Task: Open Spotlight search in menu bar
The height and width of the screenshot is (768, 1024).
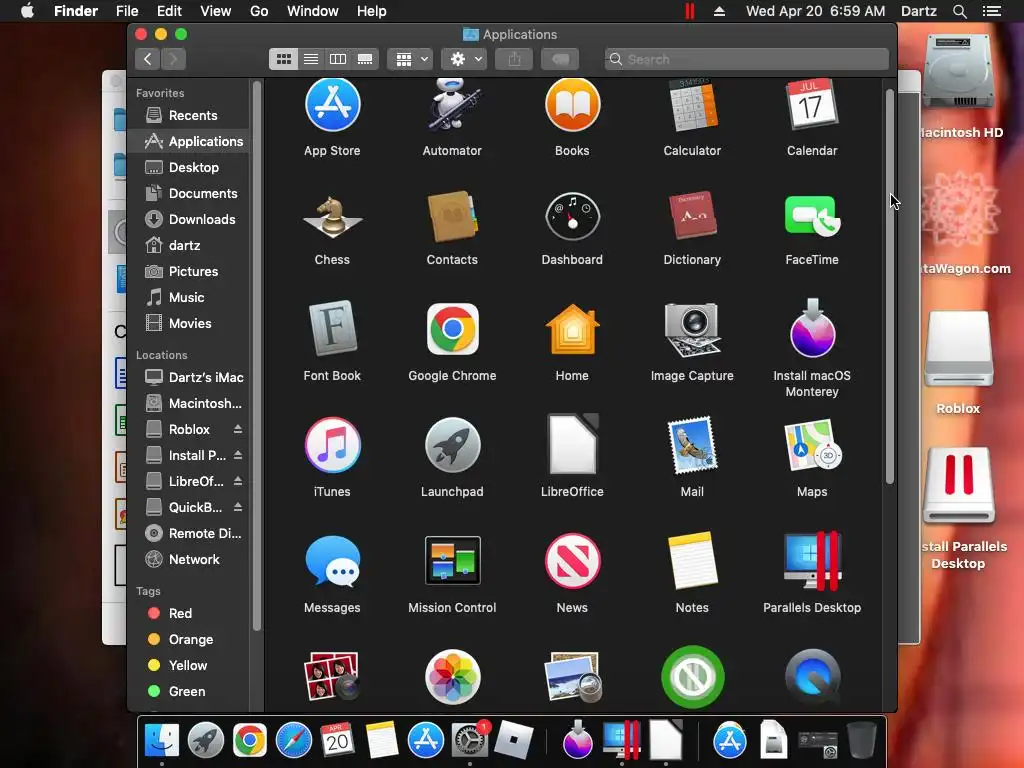Action: (x=959, y=11)
